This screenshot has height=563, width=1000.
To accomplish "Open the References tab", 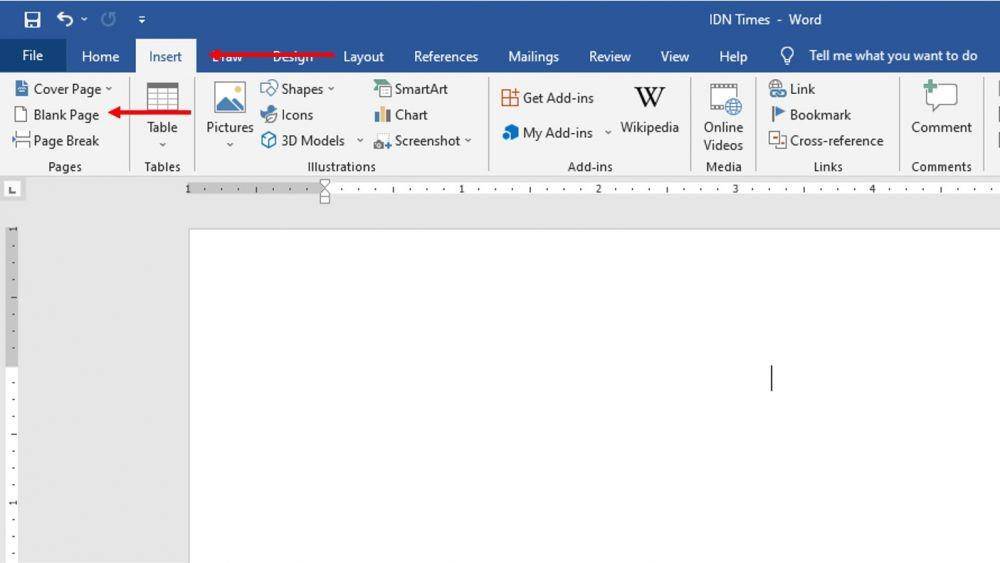I will [446, 56].
